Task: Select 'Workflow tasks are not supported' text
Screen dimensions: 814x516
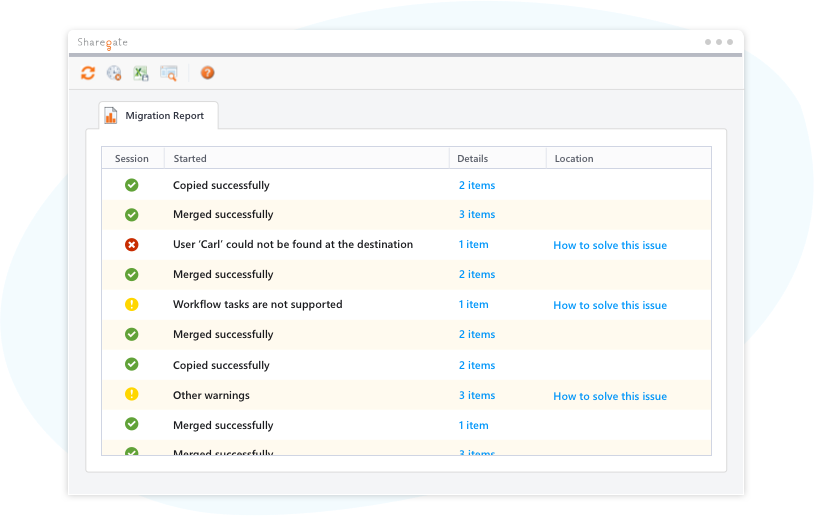Action: [257, 304]
